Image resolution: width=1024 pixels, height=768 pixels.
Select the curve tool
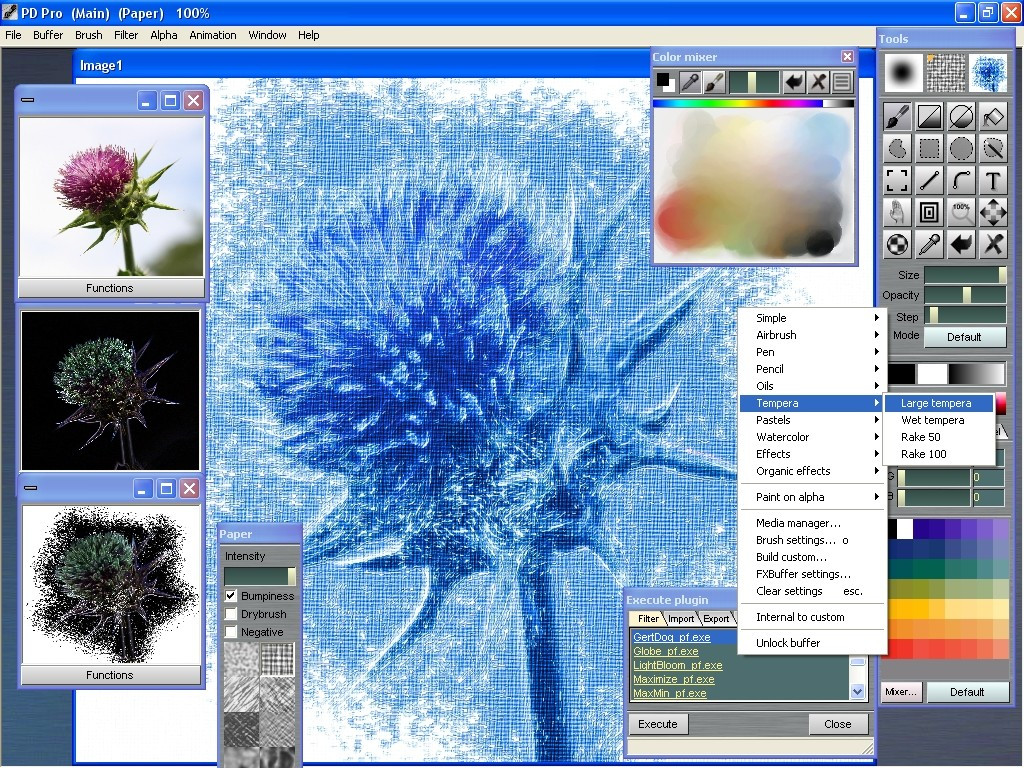click(x=961, y=180)
